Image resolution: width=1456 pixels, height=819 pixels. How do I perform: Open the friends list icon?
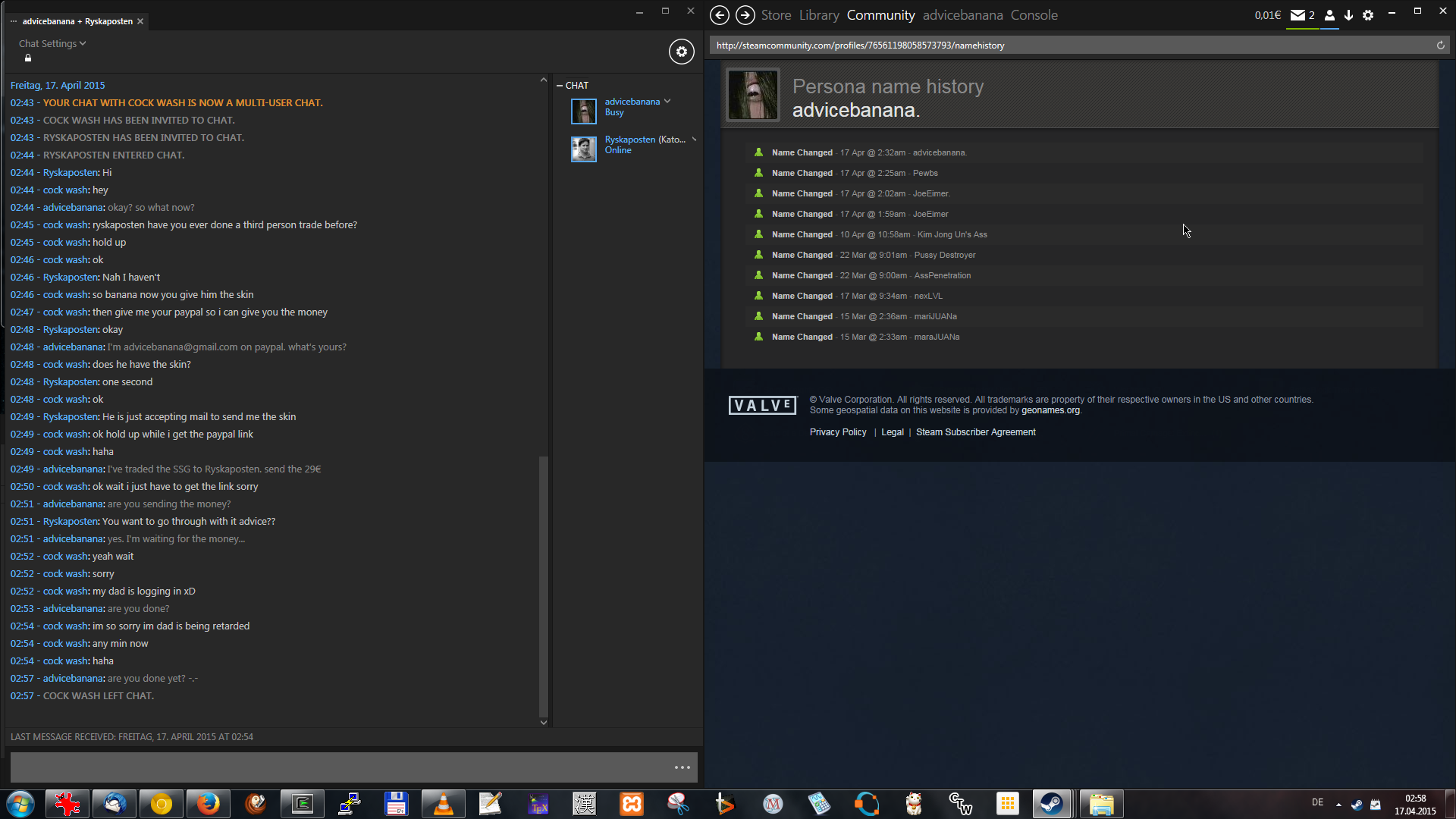(x=1329, y=15)
